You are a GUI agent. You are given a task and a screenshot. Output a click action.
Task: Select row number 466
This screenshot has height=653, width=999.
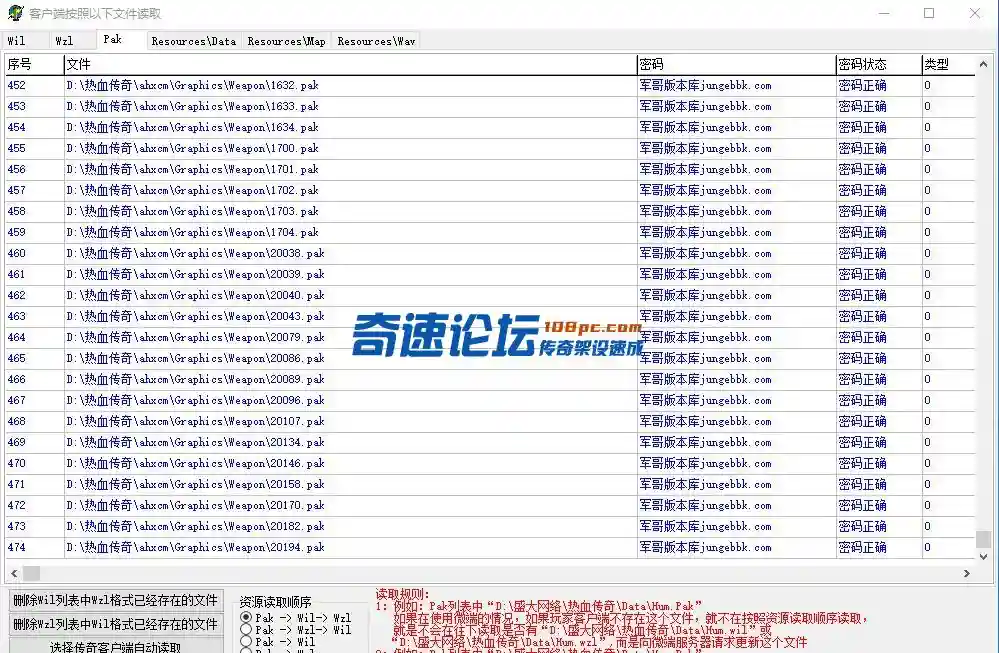[17, 380]
